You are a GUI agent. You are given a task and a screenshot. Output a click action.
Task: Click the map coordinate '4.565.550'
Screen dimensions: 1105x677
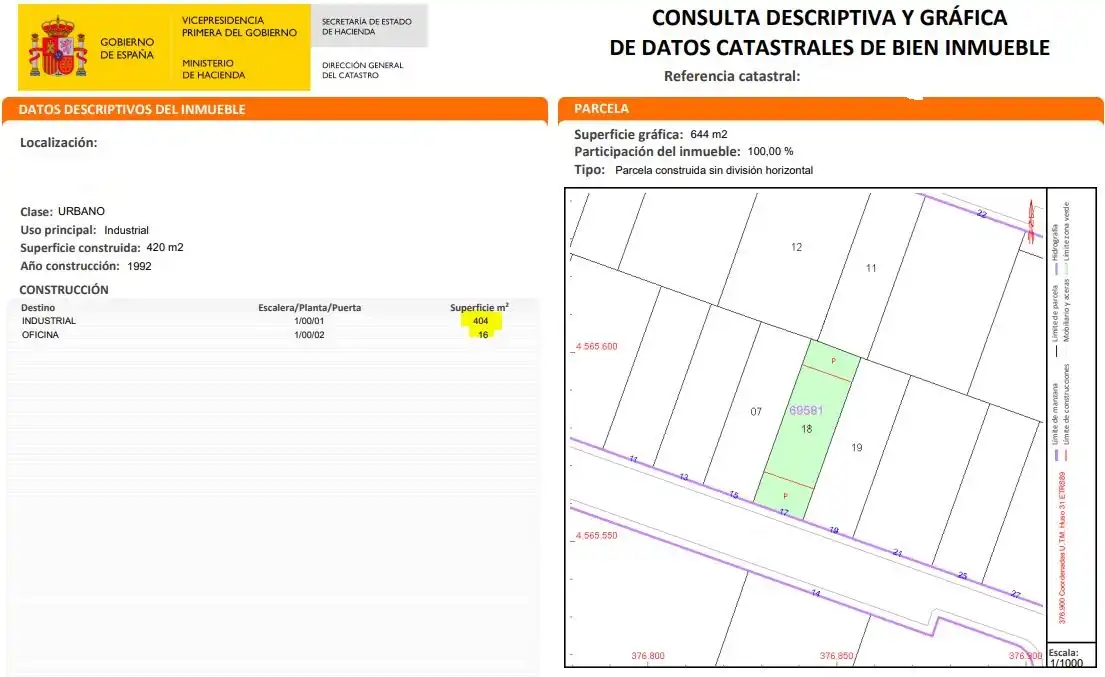596,535
